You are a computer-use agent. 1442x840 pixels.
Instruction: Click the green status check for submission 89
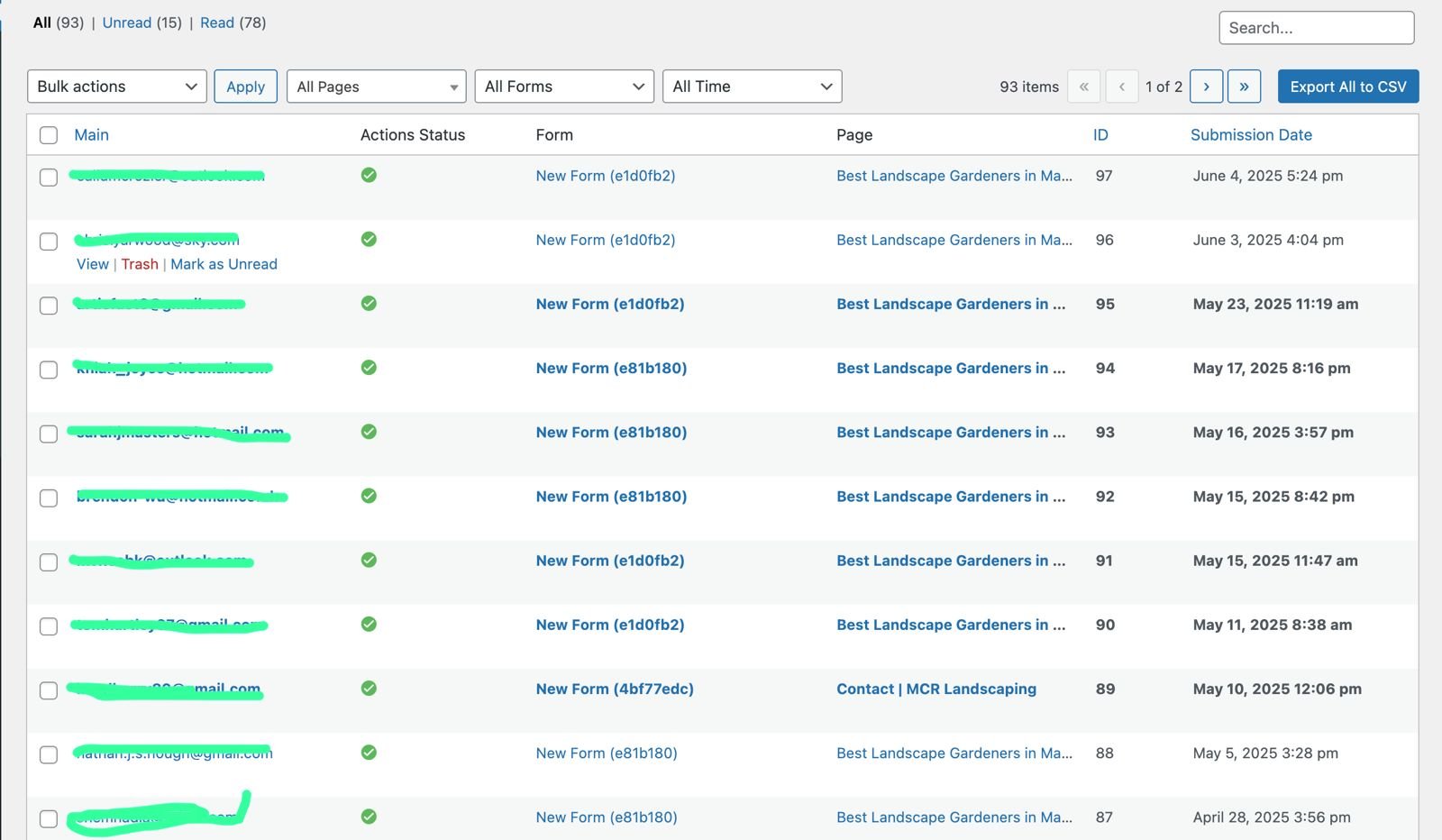[x=369, y=688]
